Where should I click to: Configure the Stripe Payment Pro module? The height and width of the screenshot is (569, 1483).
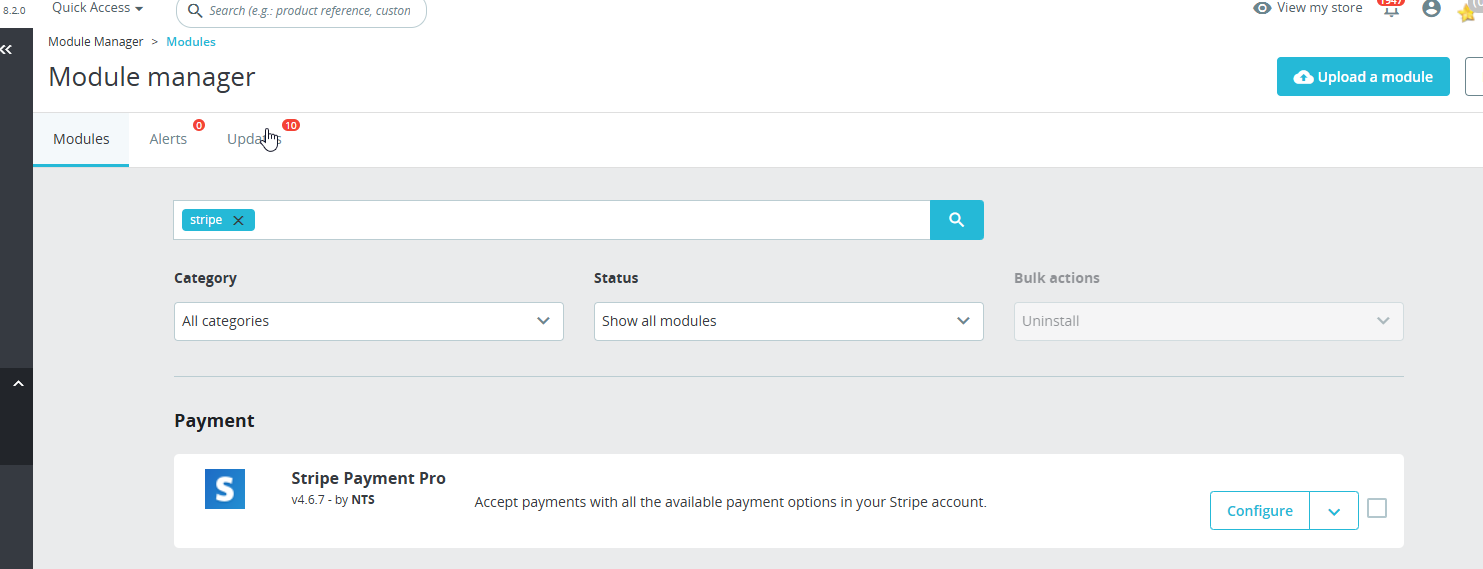pyautogui.click(x=1260, y=511)
